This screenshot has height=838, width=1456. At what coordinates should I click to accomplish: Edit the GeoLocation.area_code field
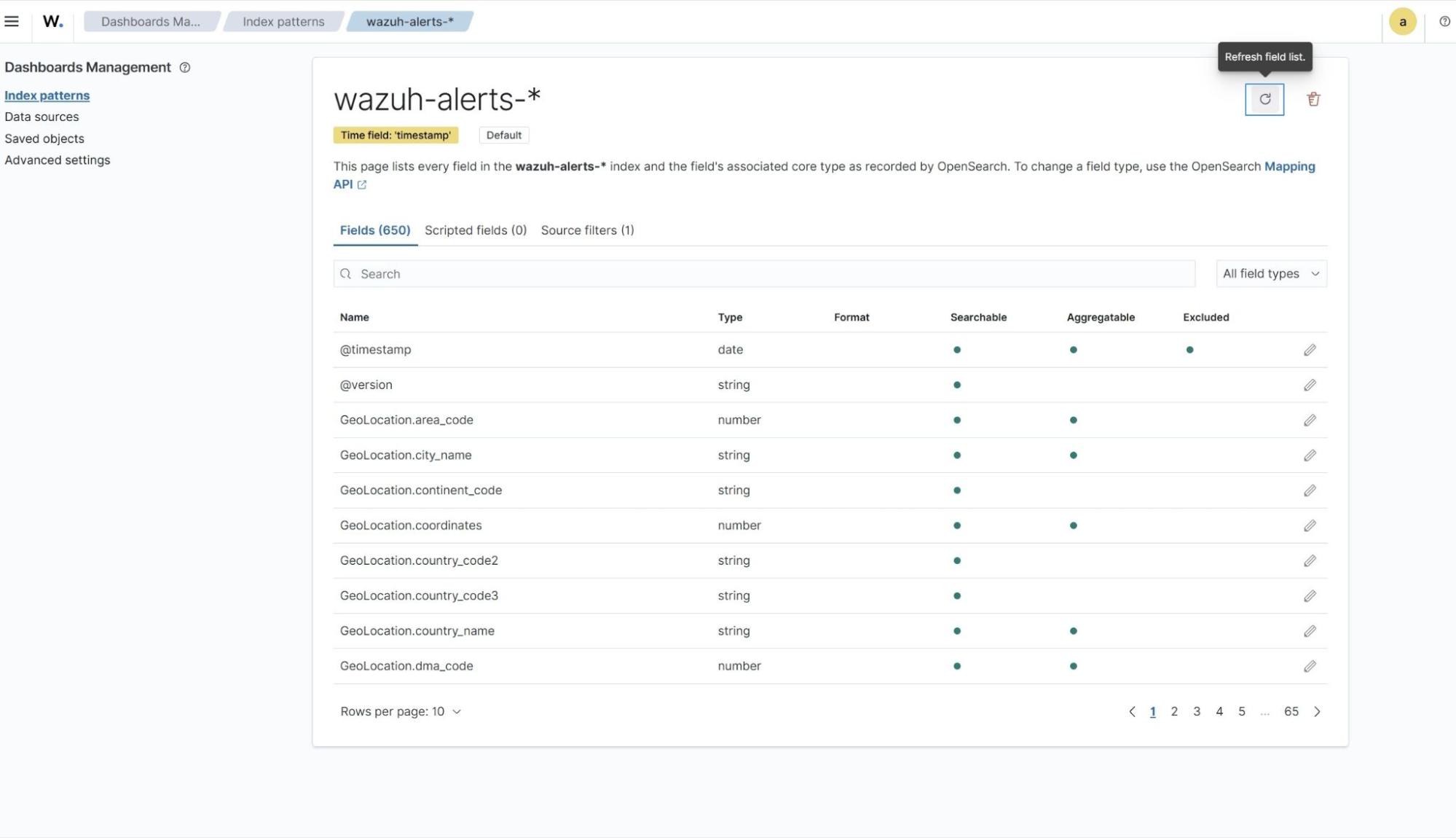[1310, 420]
